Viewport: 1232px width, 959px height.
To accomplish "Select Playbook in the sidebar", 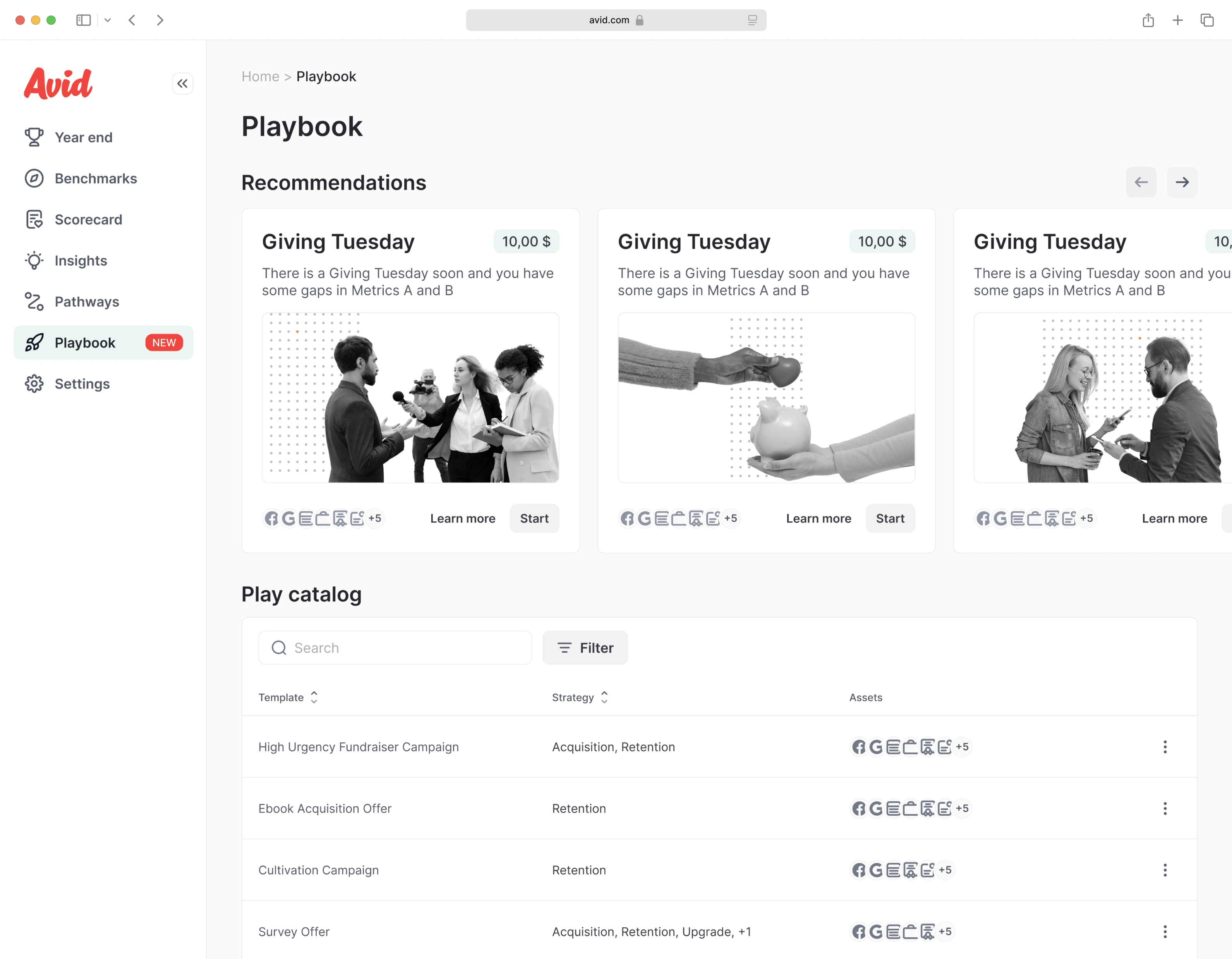I will click(103, 343).
